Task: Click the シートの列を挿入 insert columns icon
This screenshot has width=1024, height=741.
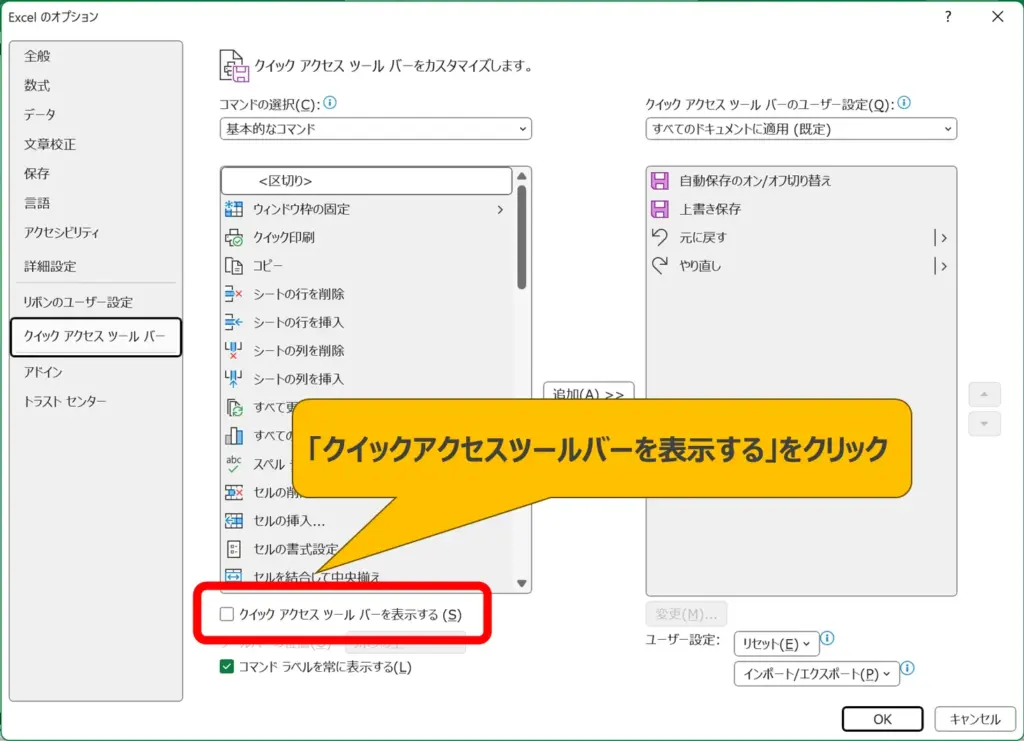Action: coord(234,379)
